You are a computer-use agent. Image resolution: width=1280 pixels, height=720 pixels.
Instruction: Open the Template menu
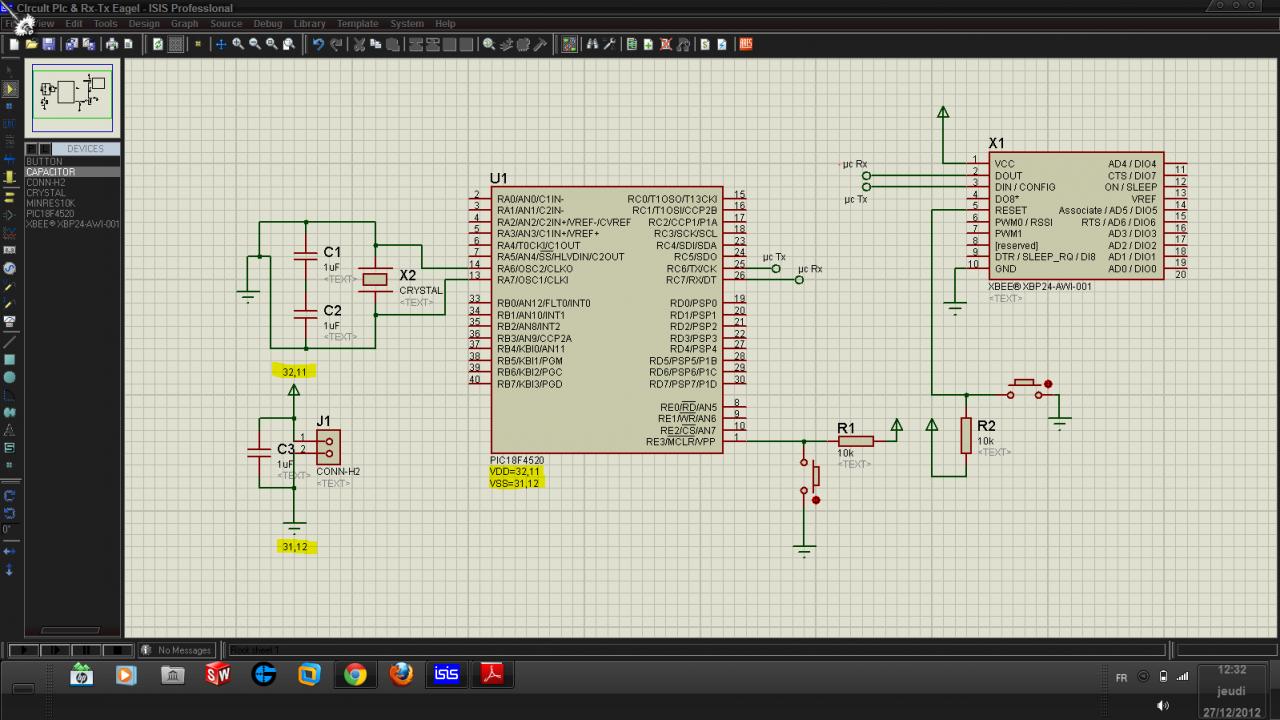357,23
